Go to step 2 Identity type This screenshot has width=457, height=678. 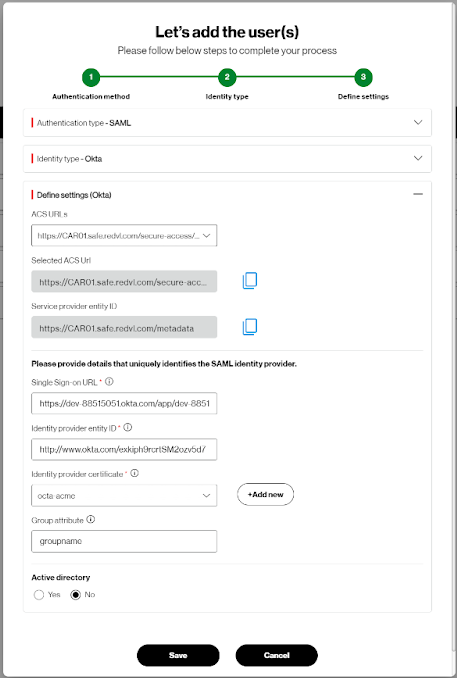pyautogui.click(x=227, y=77)
